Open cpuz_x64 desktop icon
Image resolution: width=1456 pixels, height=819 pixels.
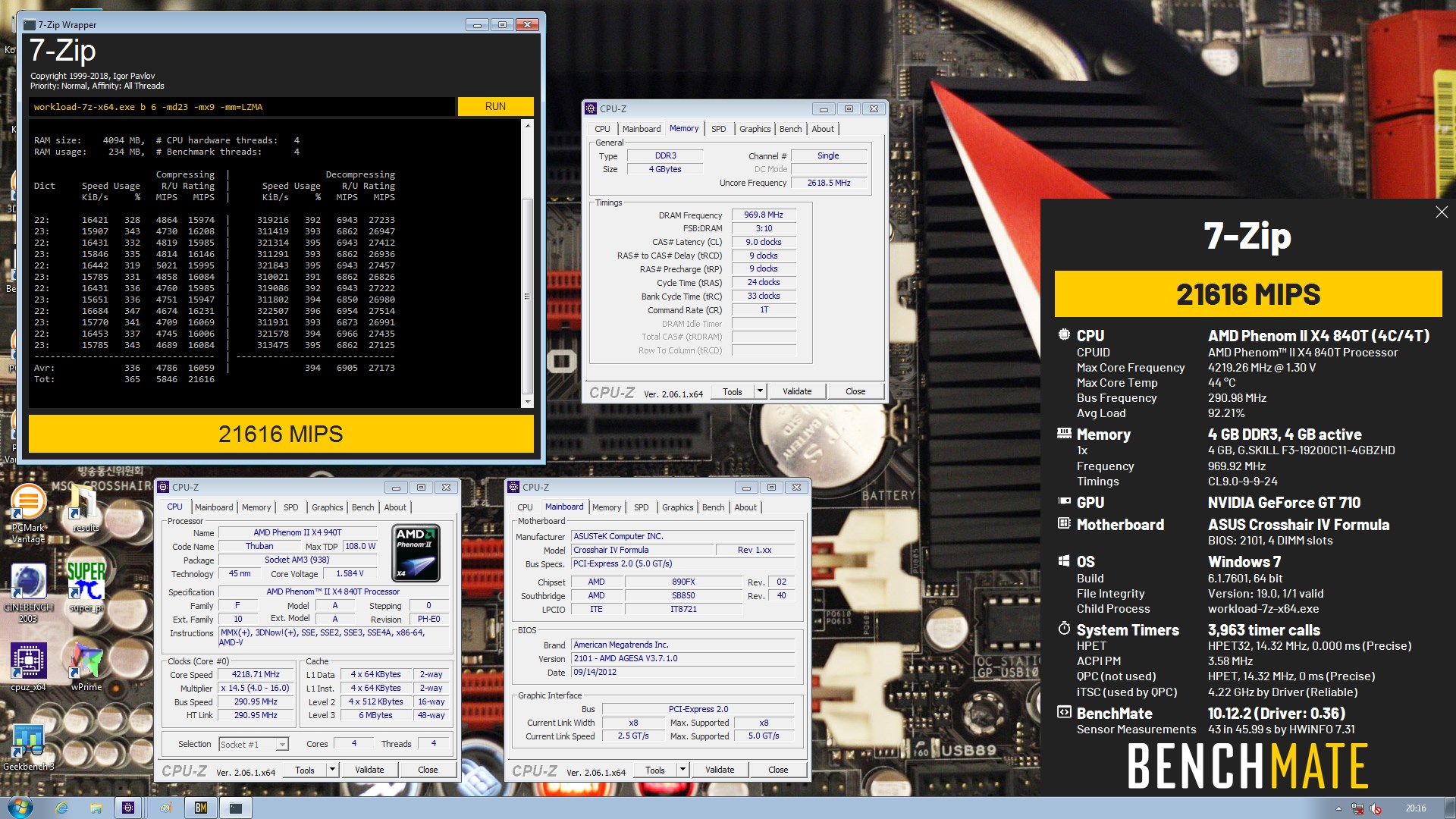click(28, 667)
